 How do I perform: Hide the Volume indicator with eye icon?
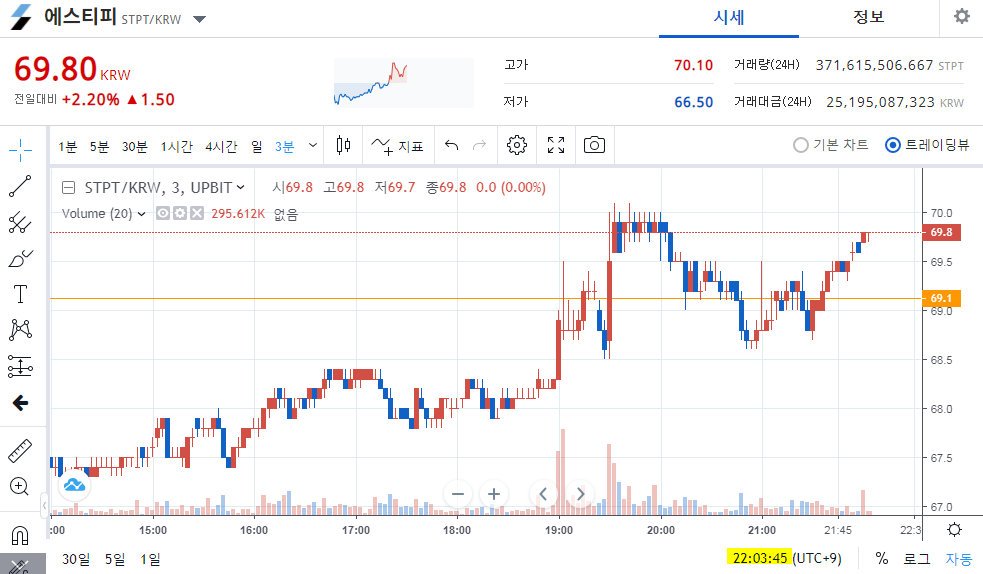(163, 214)
